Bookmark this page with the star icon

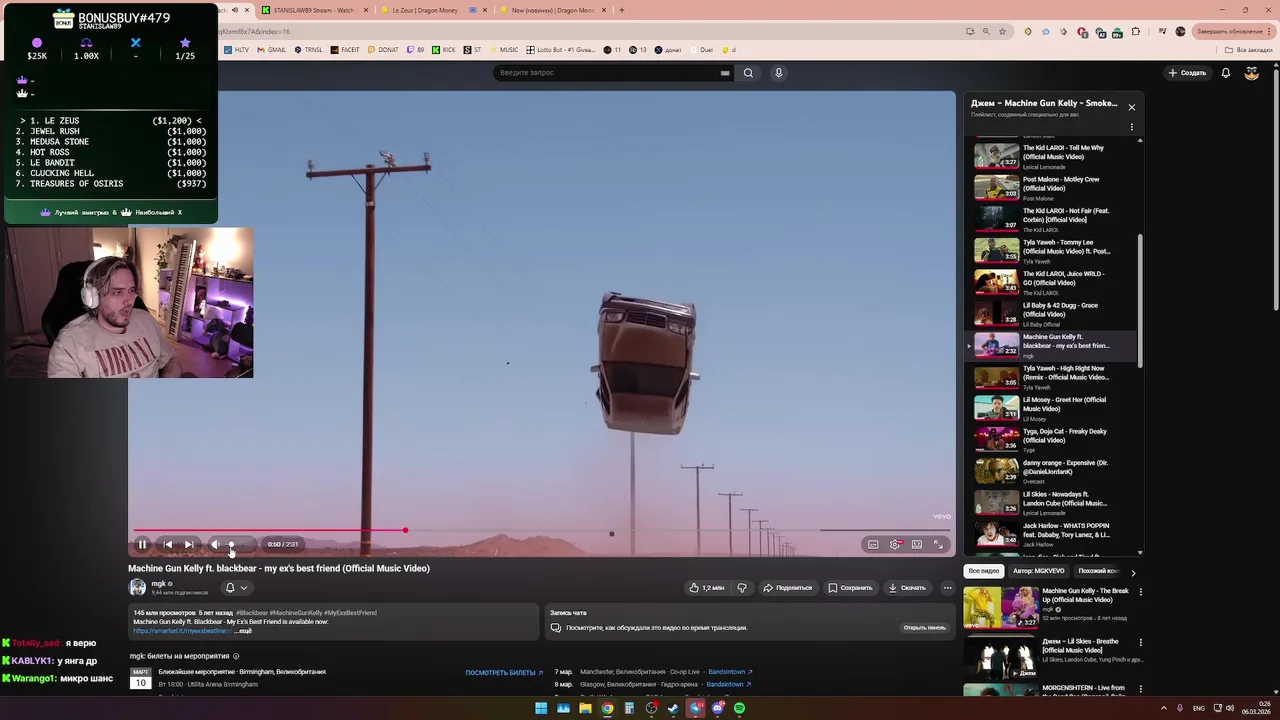click(x=1002, y=31)
